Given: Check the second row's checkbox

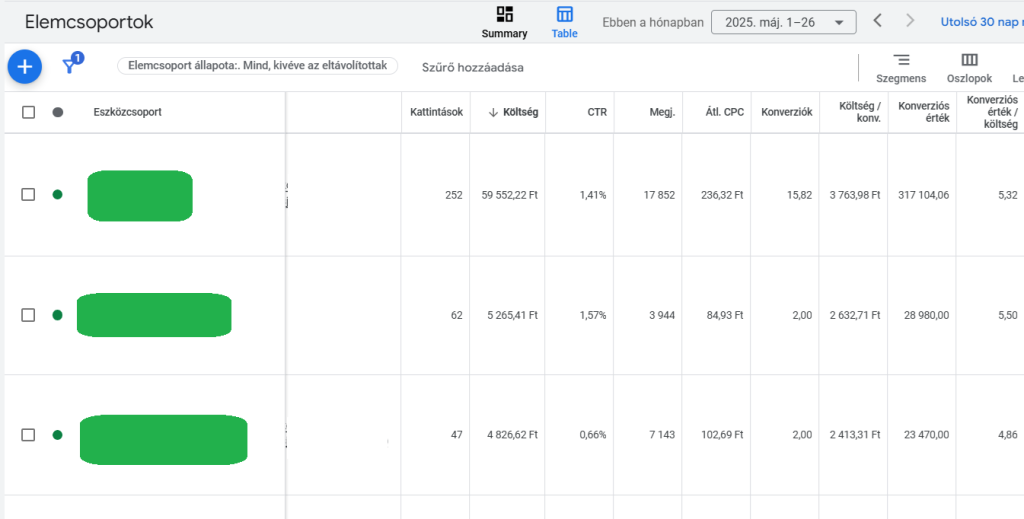Looking at the screenshot, I should coord(28,315).
